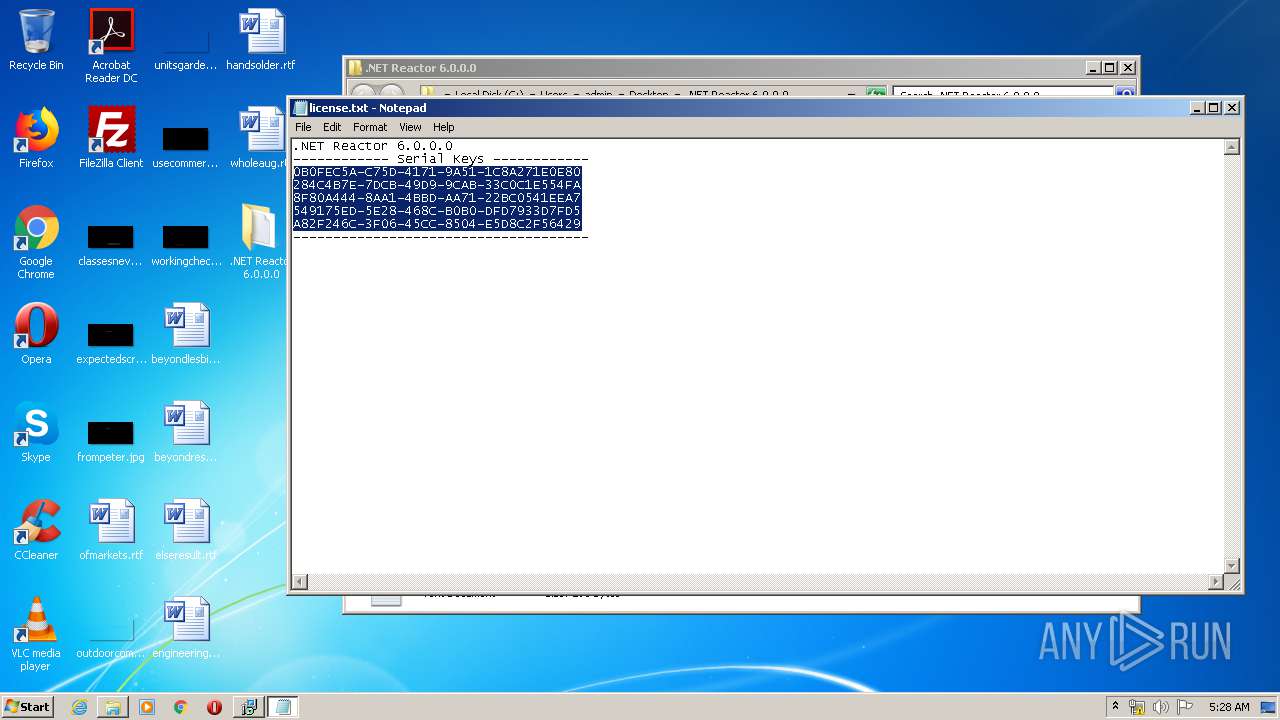Screen dimensions: 1280x720
Task: Open the Help menu in Notepad
Action: coord(443,127)
